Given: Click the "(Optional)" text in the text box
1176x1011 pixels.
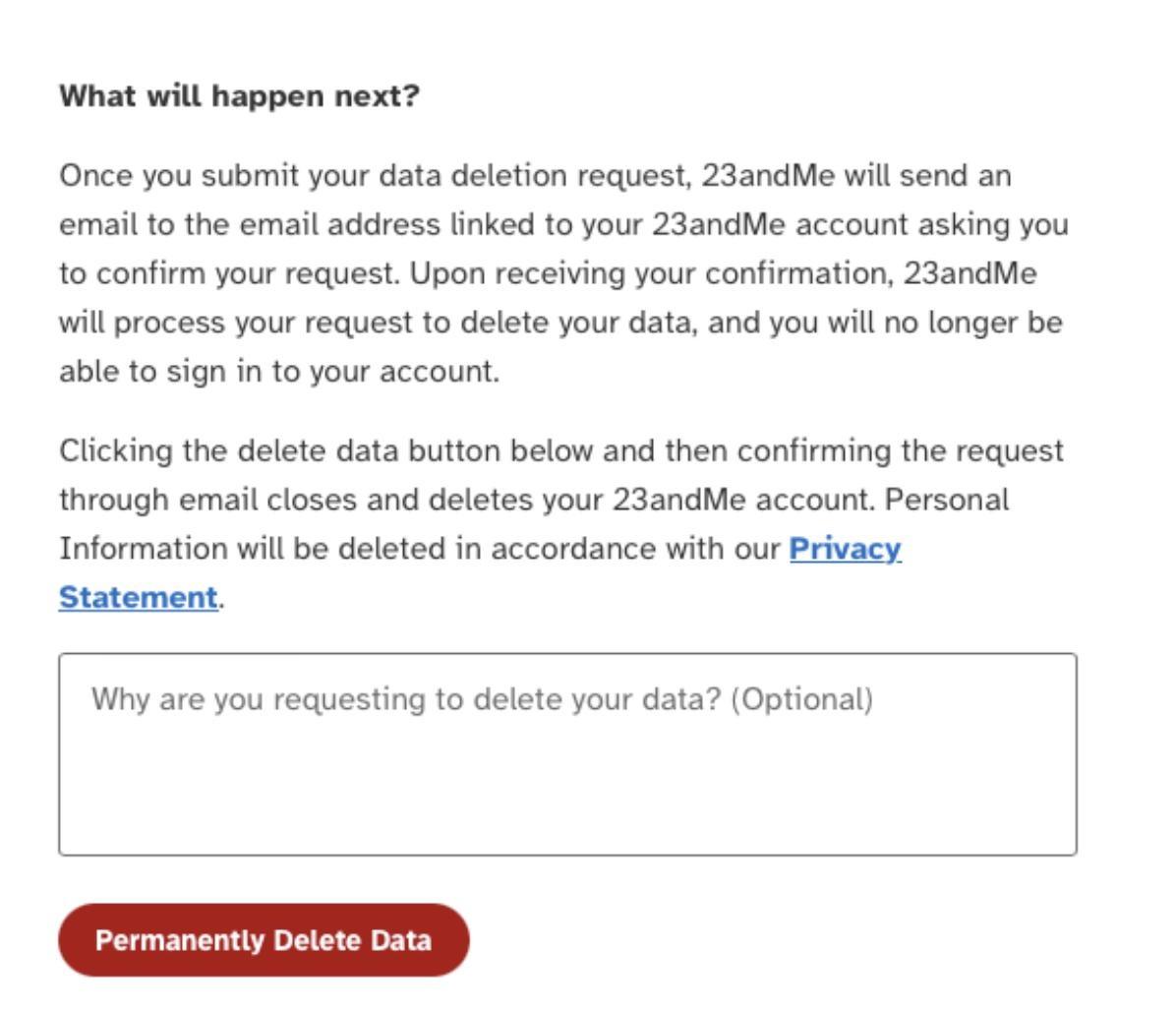Looking at the screenshot, I should point(801,699).
